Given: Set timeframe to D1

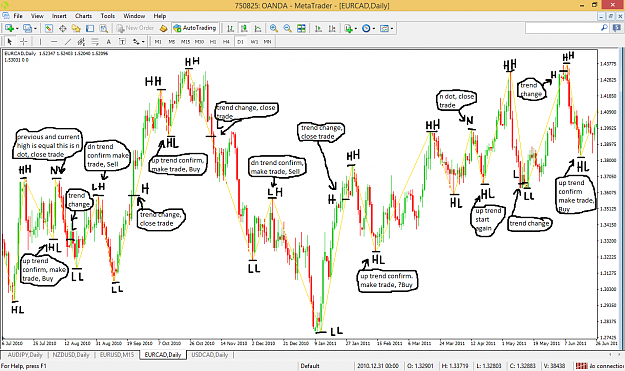Looking at the screenshot, I should click(240, 41).
